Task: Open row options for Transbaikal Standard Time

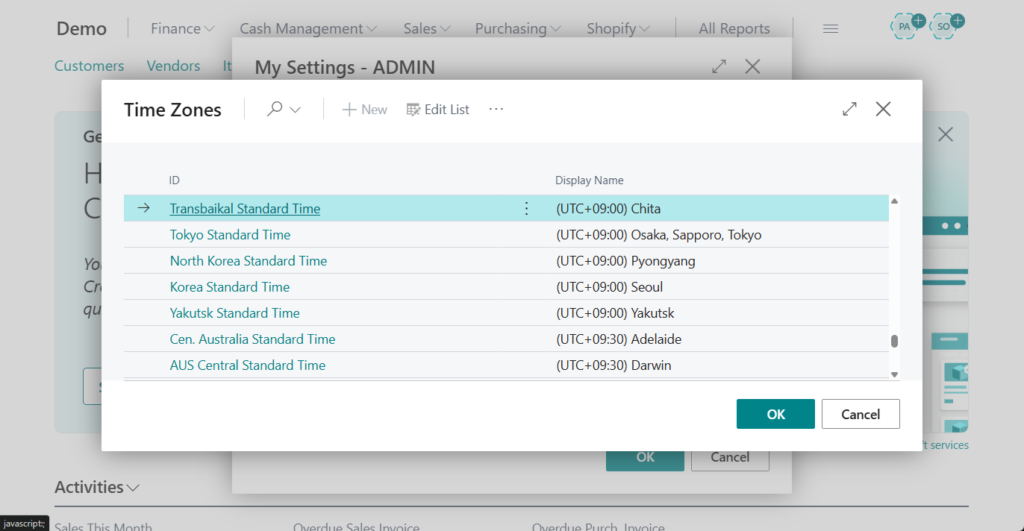Action: tap(526, 209)
